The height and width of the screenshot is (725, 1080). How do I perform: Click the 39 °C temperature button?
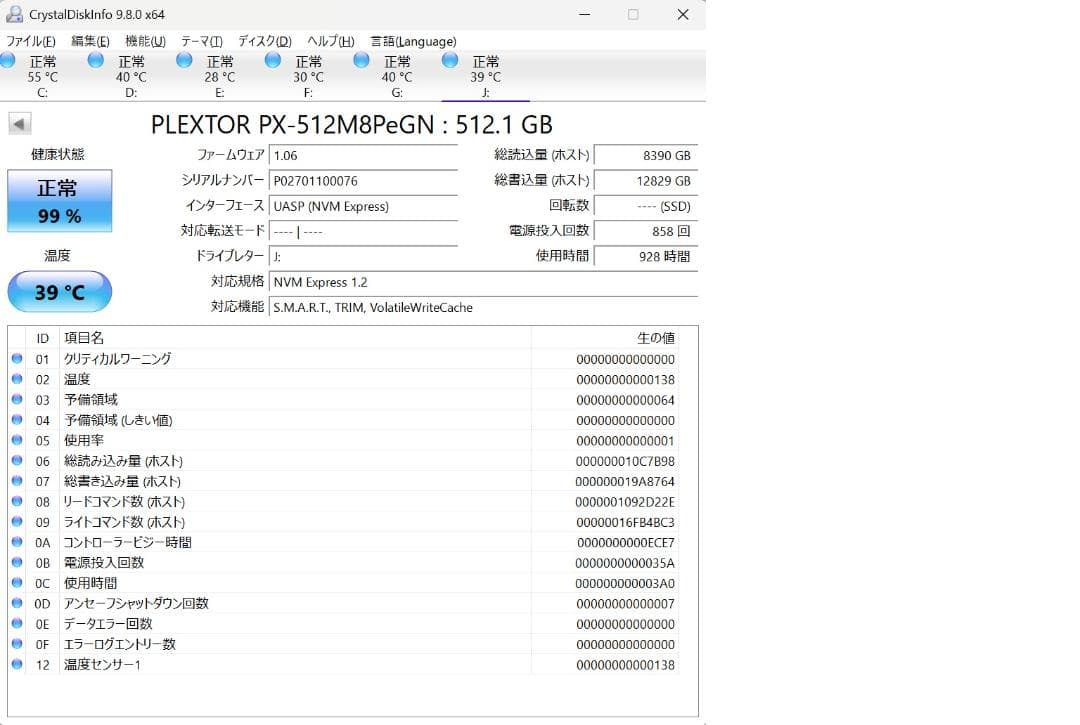60,291
